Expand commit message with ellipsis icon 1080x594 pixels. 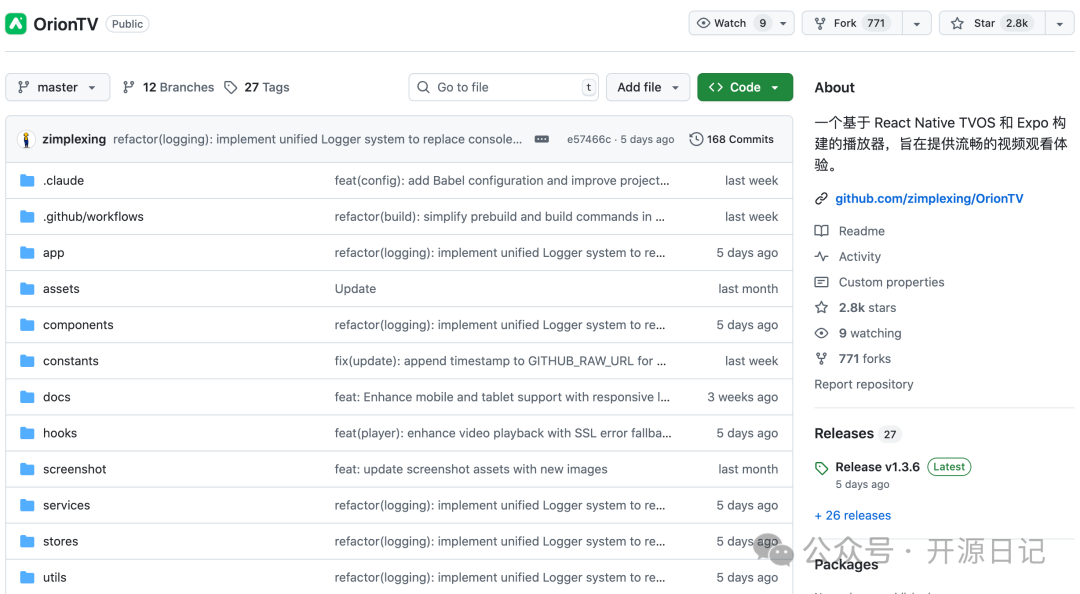pyautogui.click(x=542, y=139)
